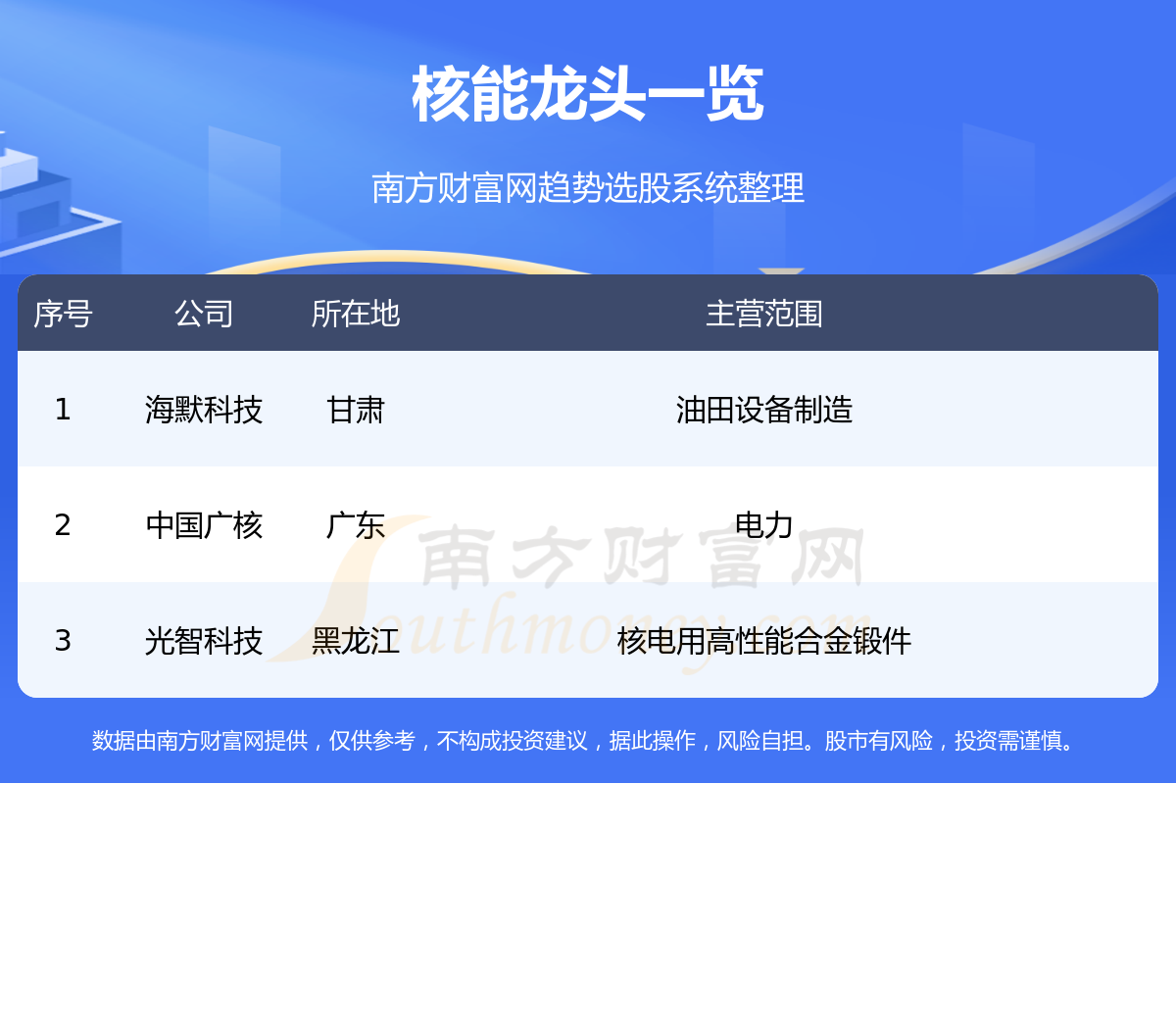
Task: Select the 广东 location cell
Action: pyautogui.click(x=356, y=524)
